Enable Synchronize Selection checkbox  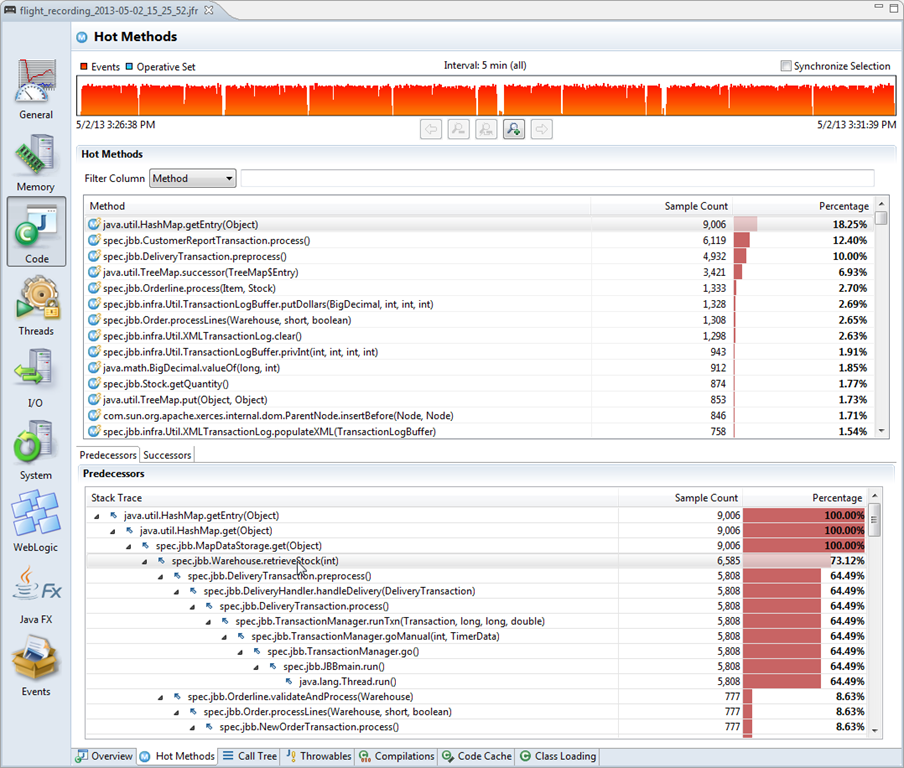click(x=785, y=66)
